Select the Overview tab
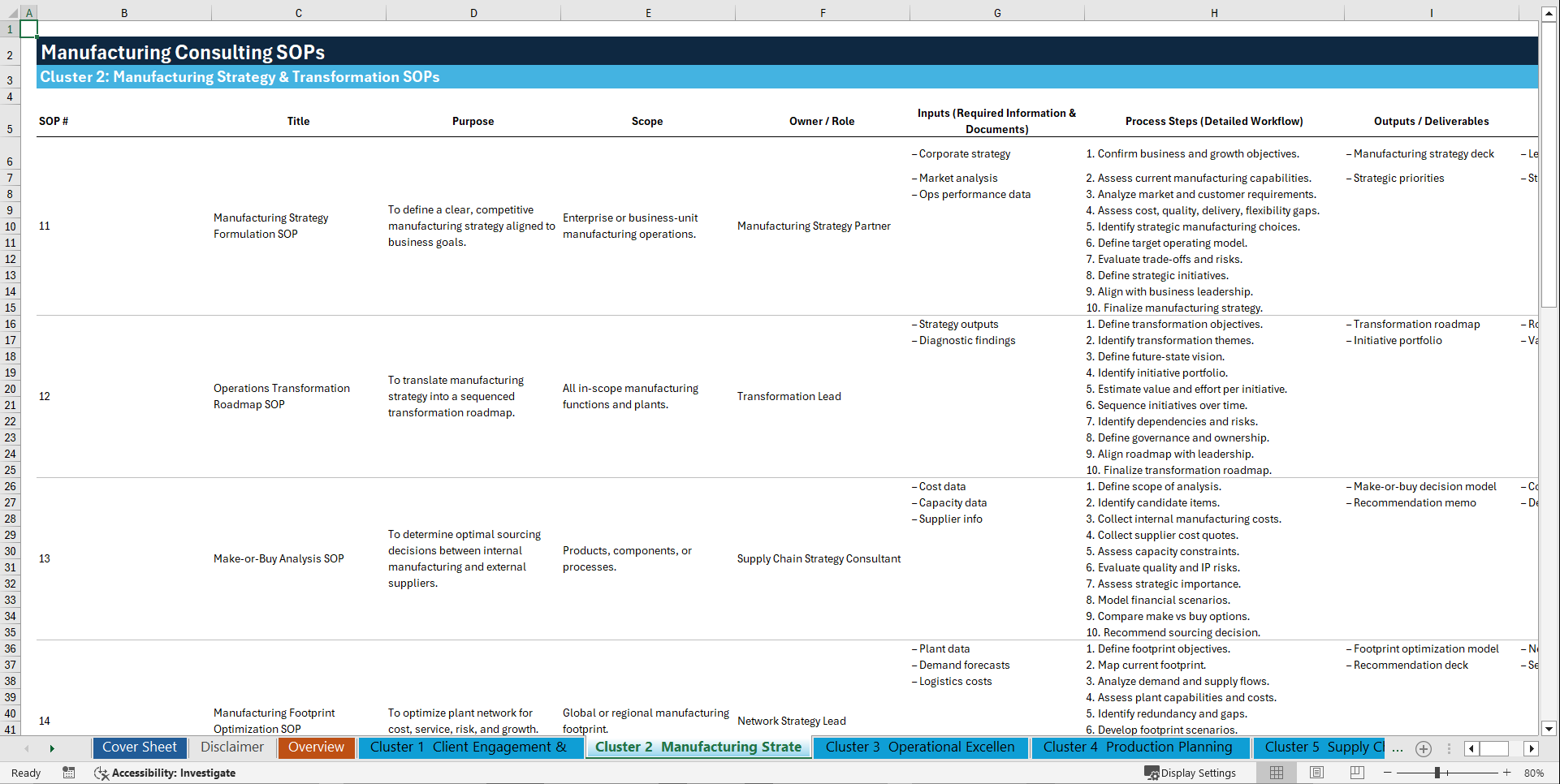The image size is (1560, 784). pos(316,747)
